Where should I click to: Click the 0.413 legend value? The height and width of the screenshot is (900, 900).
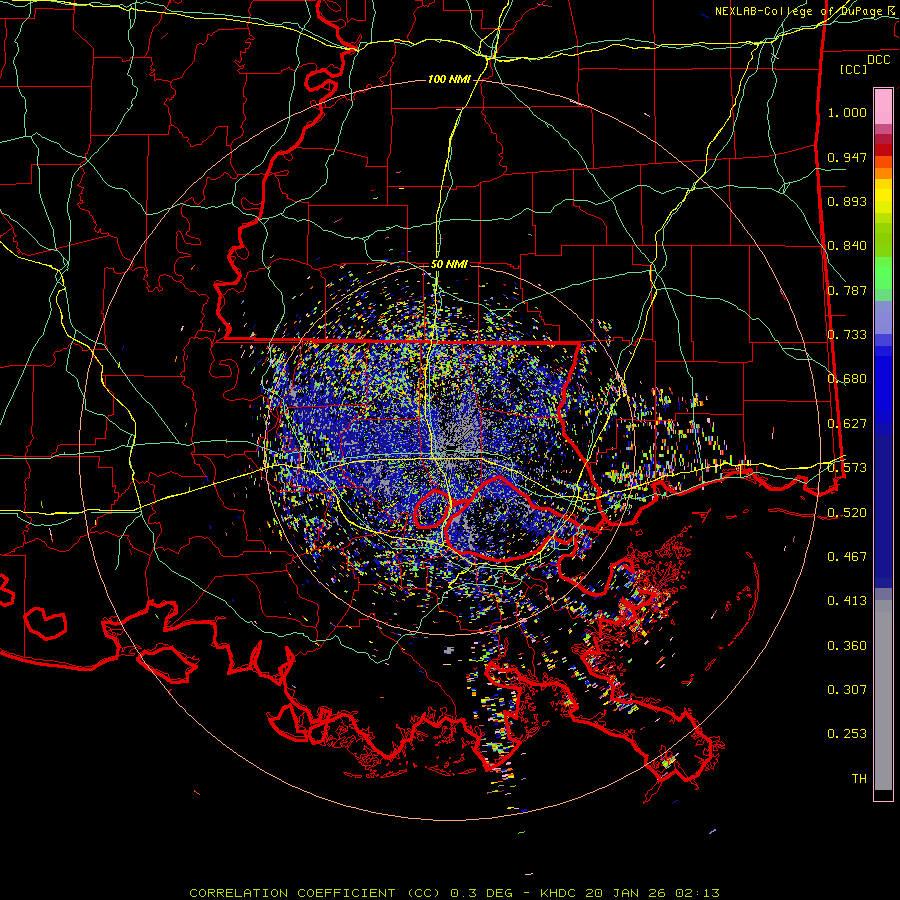click(847, 601)
